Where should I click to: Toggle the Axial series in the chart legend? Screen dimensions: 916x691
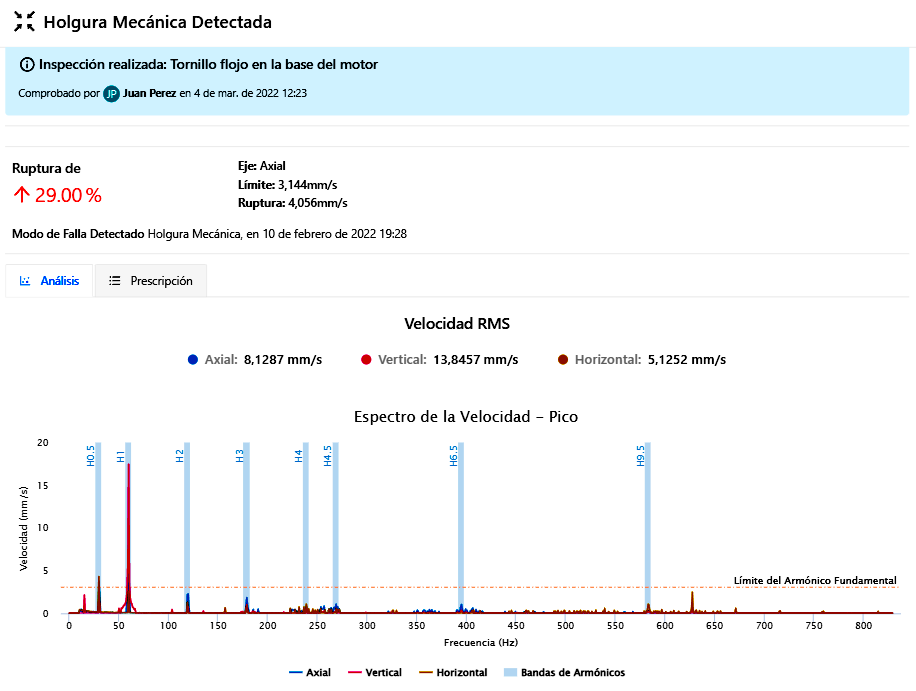(310, 672)
